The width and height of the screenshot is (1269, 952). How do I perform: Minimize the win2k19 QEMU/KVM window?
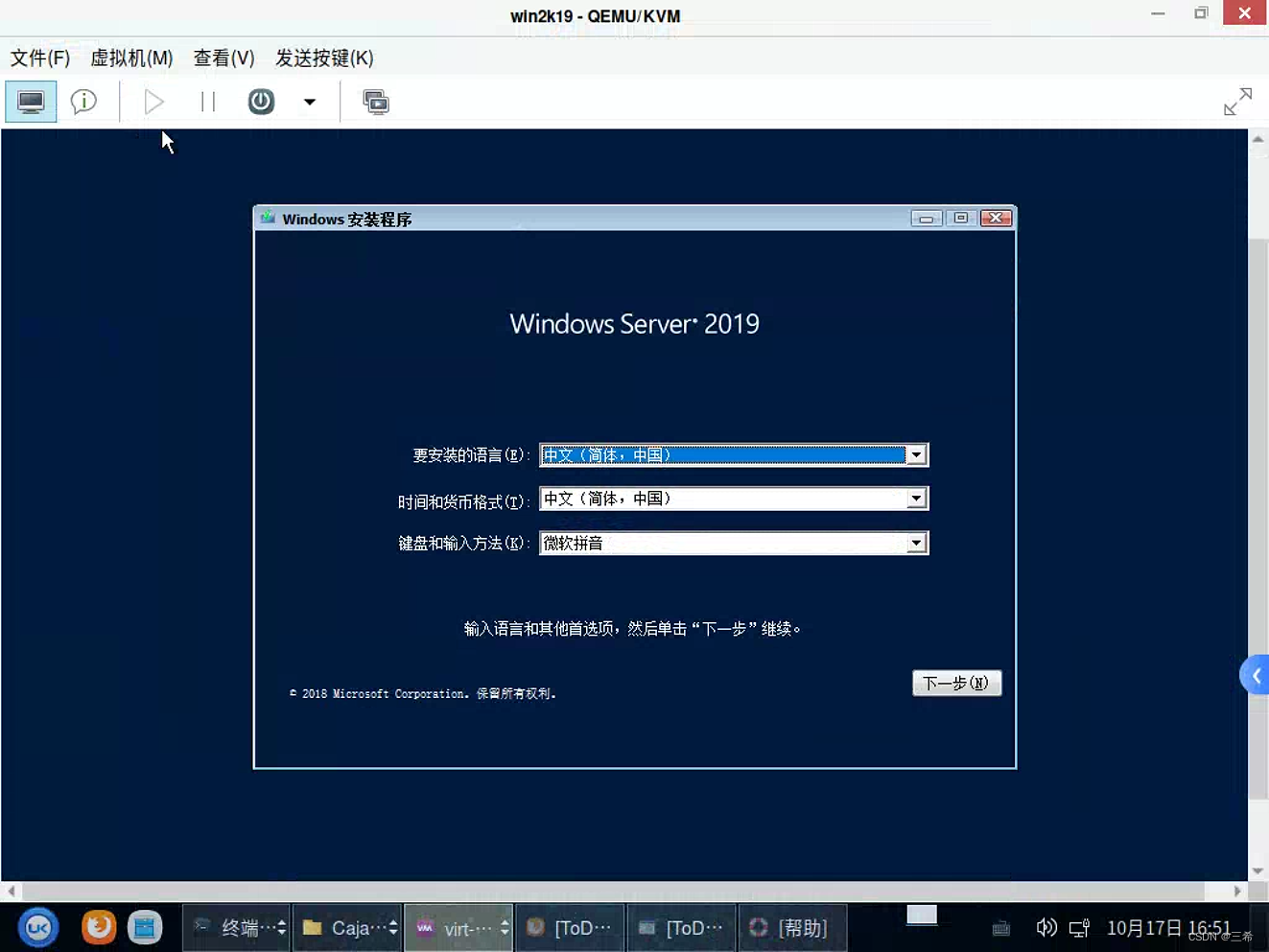[1159, 13]
